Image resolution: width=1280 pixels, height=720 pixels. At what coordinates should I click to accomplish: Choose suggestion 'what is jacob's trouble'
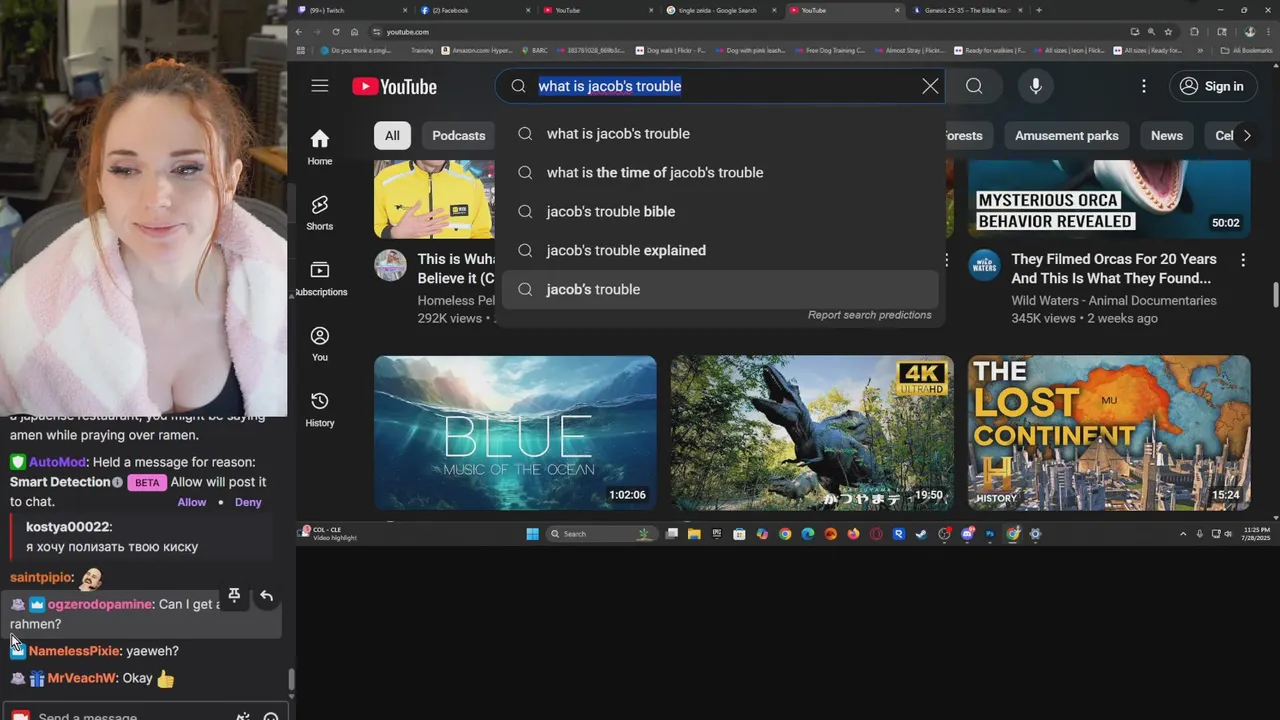pos(720,134)
